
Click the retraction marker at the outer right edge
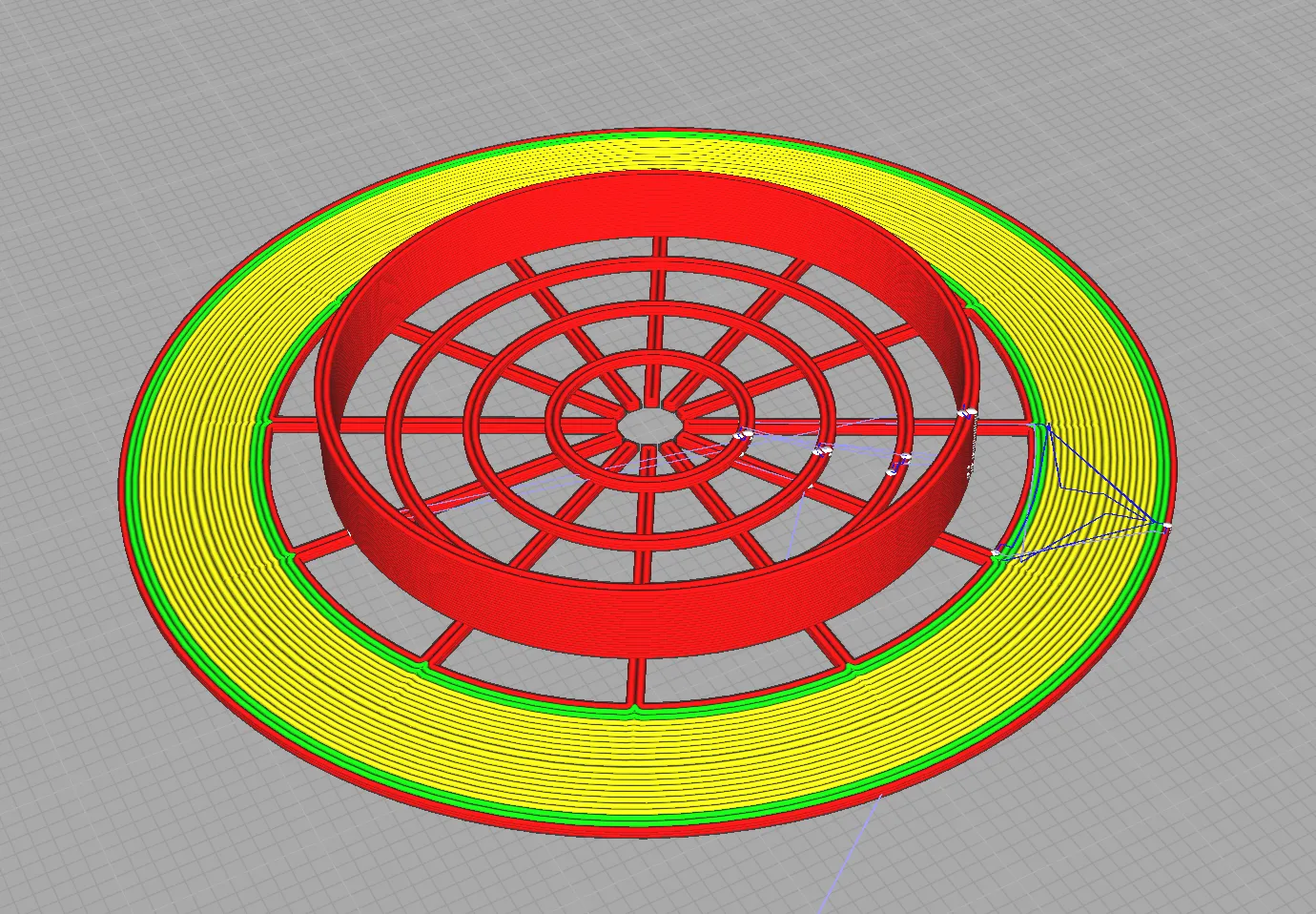1164,526
